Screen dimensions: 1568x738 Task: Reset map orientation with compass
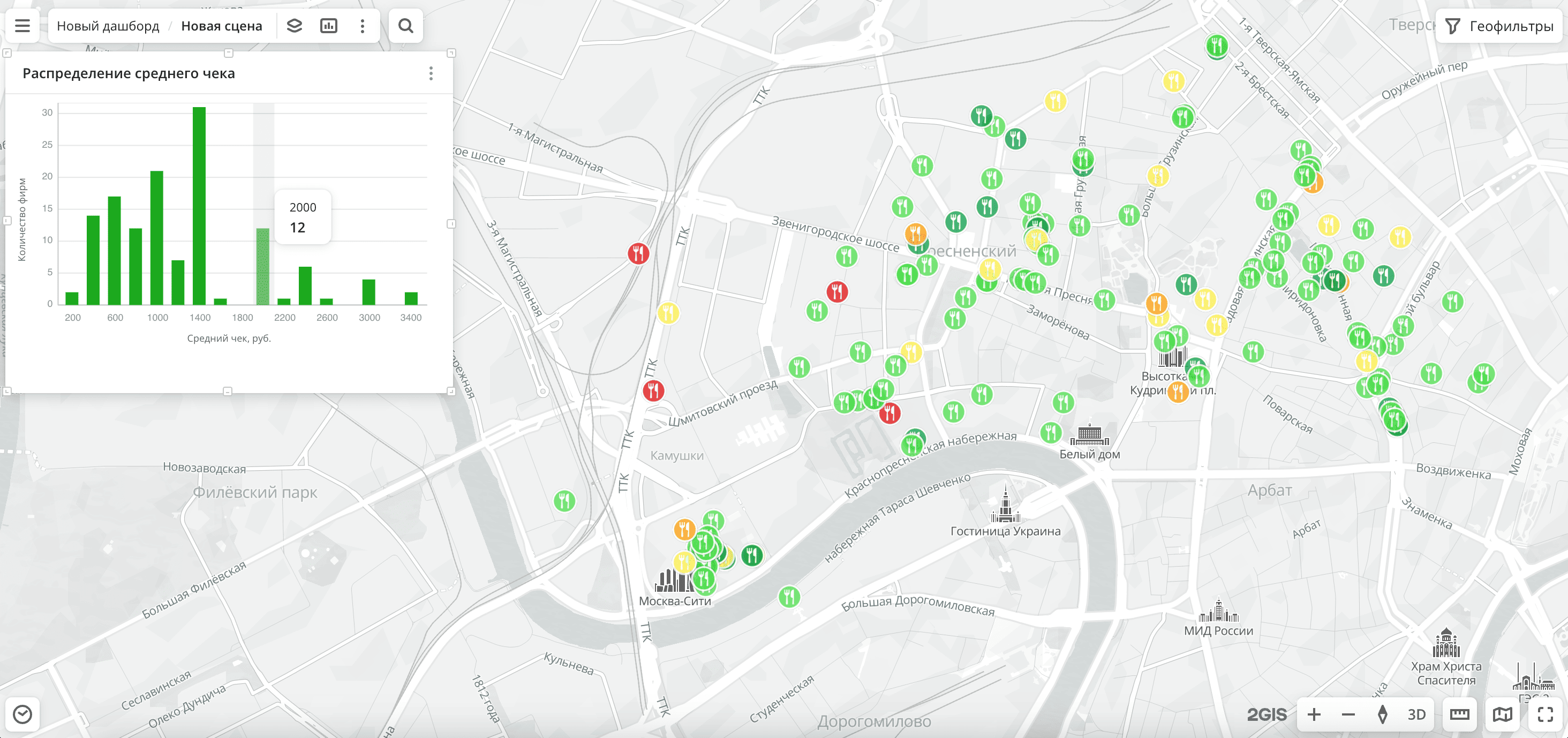pos(1382,714)
